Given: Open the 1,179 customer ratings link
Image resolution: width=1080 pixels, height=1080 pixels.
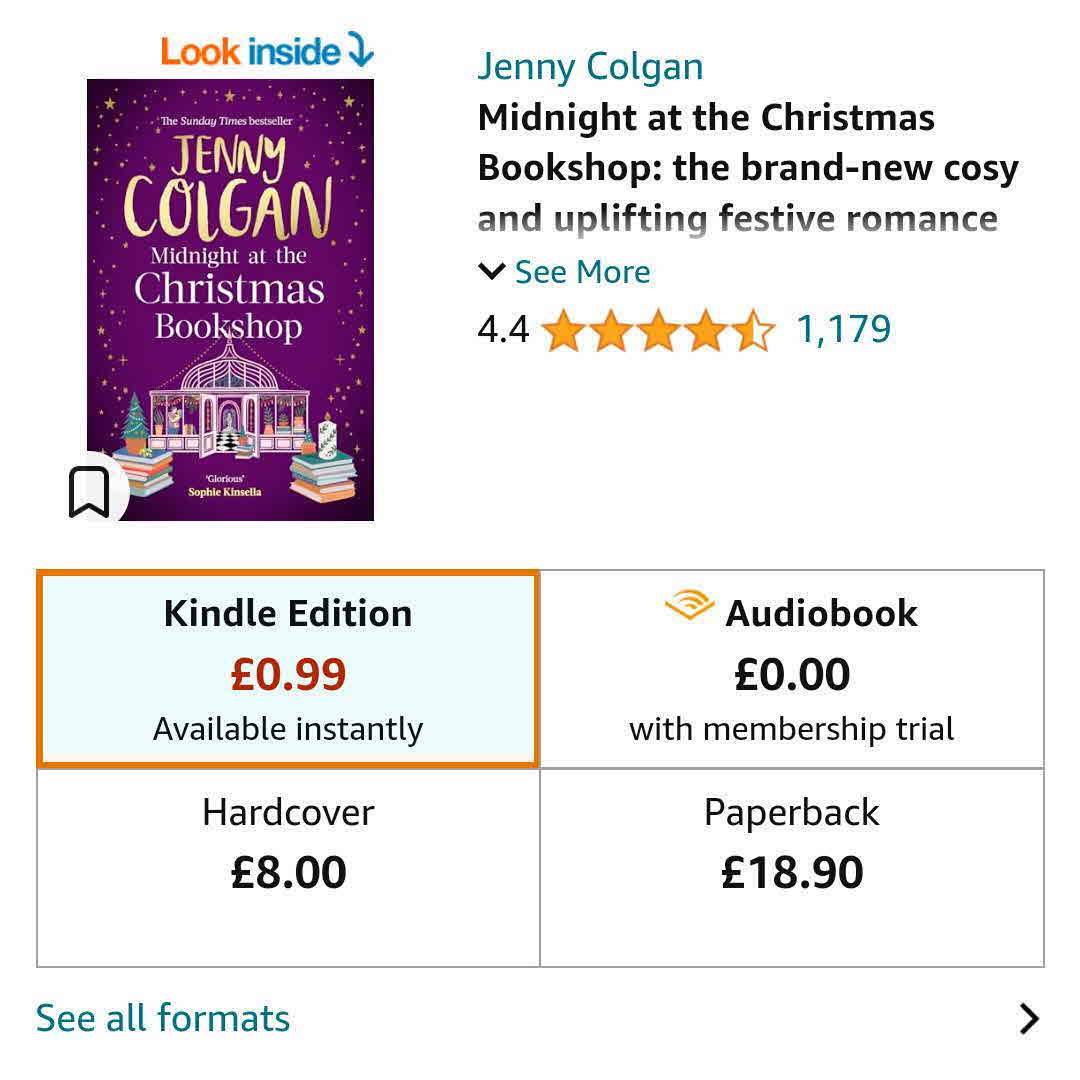Looking at the screenshot, I should (x=843, y=329).
